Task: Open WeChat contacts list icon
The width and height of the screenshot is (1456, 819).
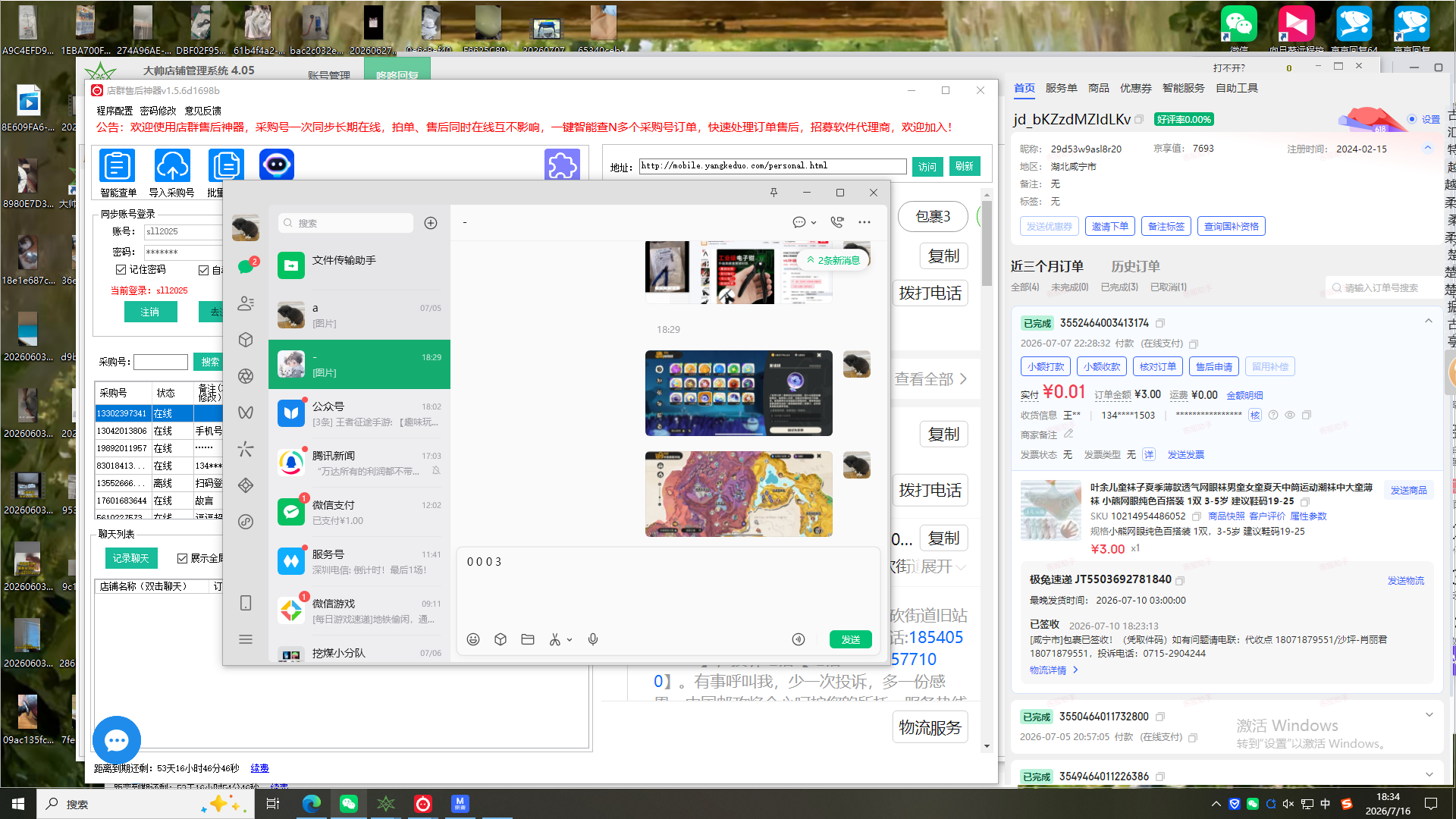Action: pyautogui.click(x=246, y=303)
